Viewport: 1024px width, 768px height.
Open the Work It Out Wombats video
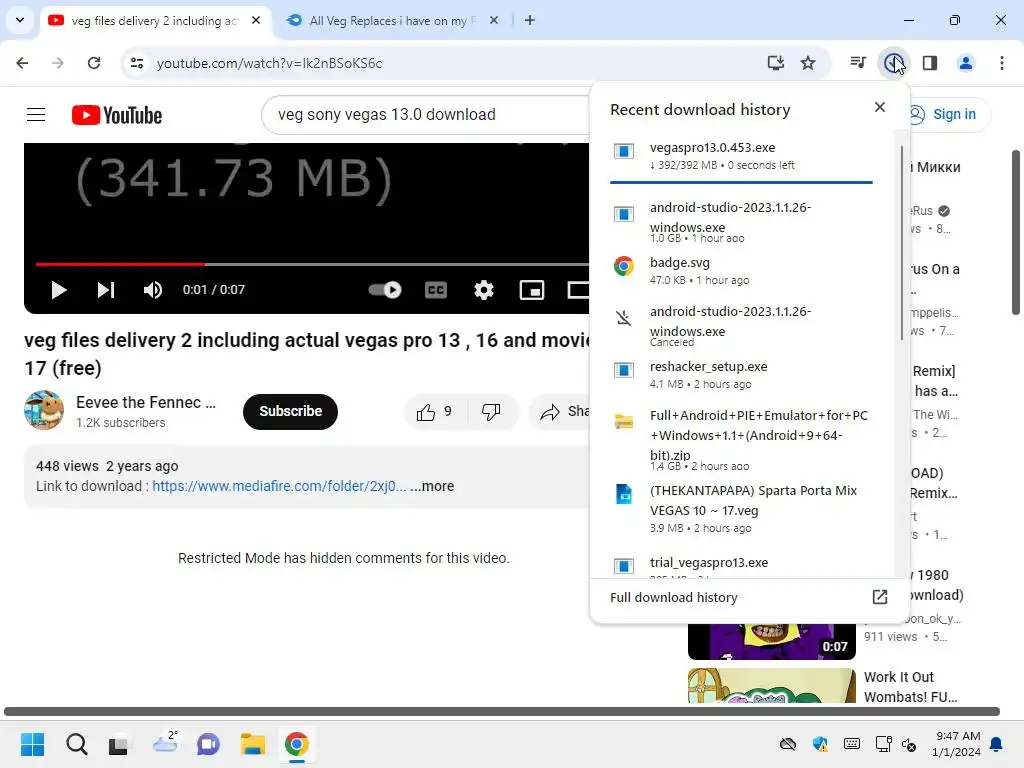coord(911,686)
